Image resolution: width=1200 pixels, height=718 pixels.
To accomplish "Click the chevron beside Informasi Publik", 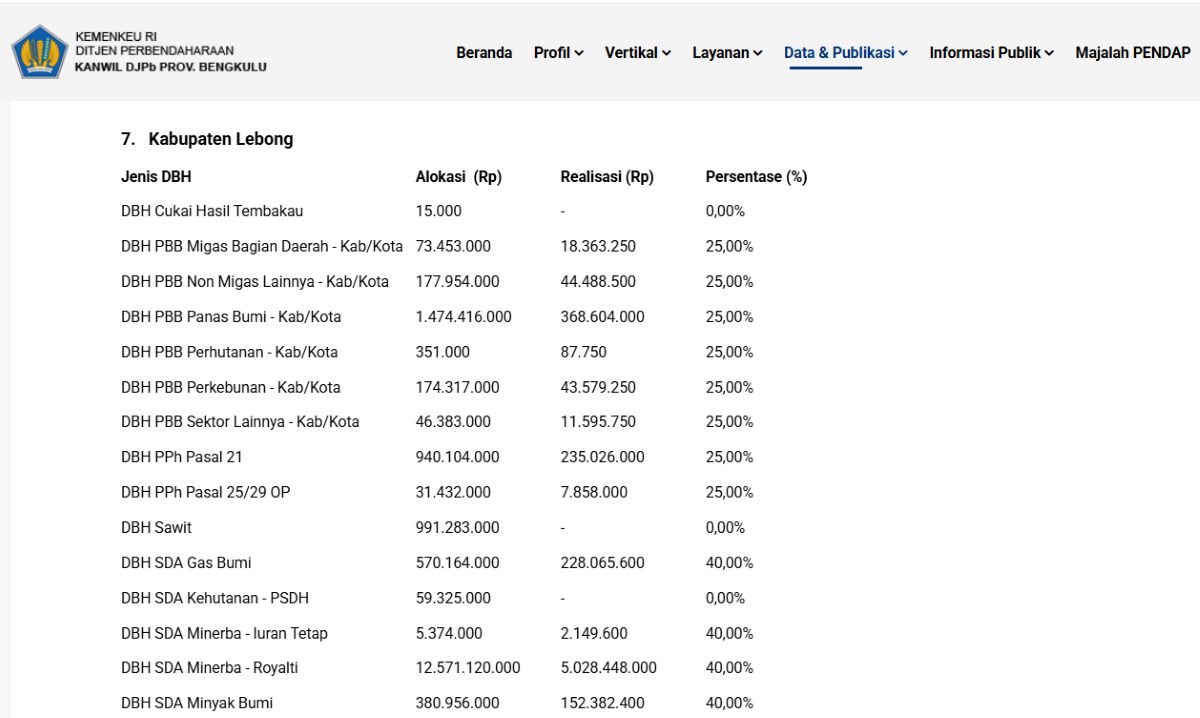I will (x=1049, y=54).
